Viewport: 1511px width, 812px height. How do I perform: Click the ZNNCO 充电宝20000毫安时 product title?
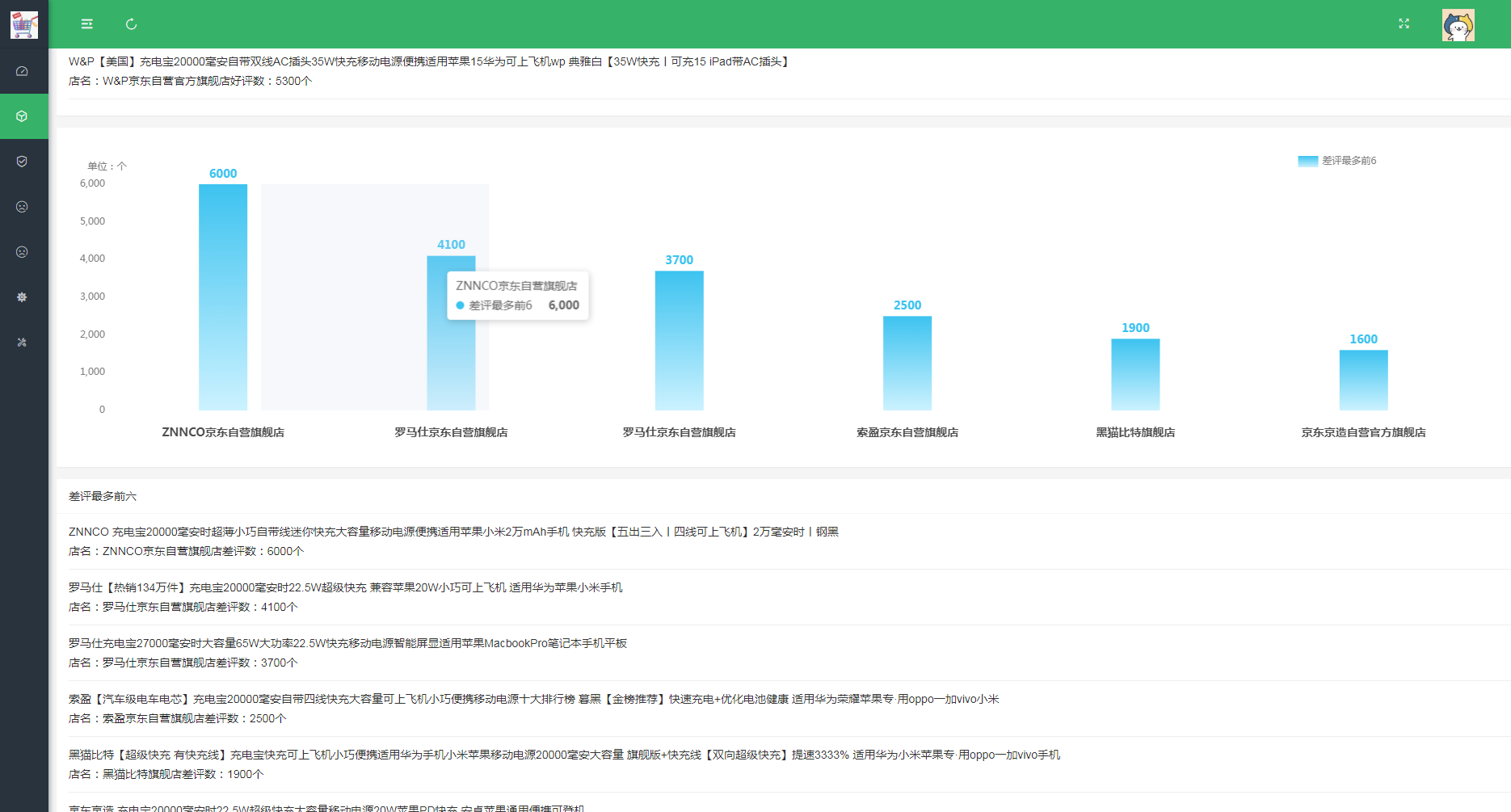coord(453,532)
